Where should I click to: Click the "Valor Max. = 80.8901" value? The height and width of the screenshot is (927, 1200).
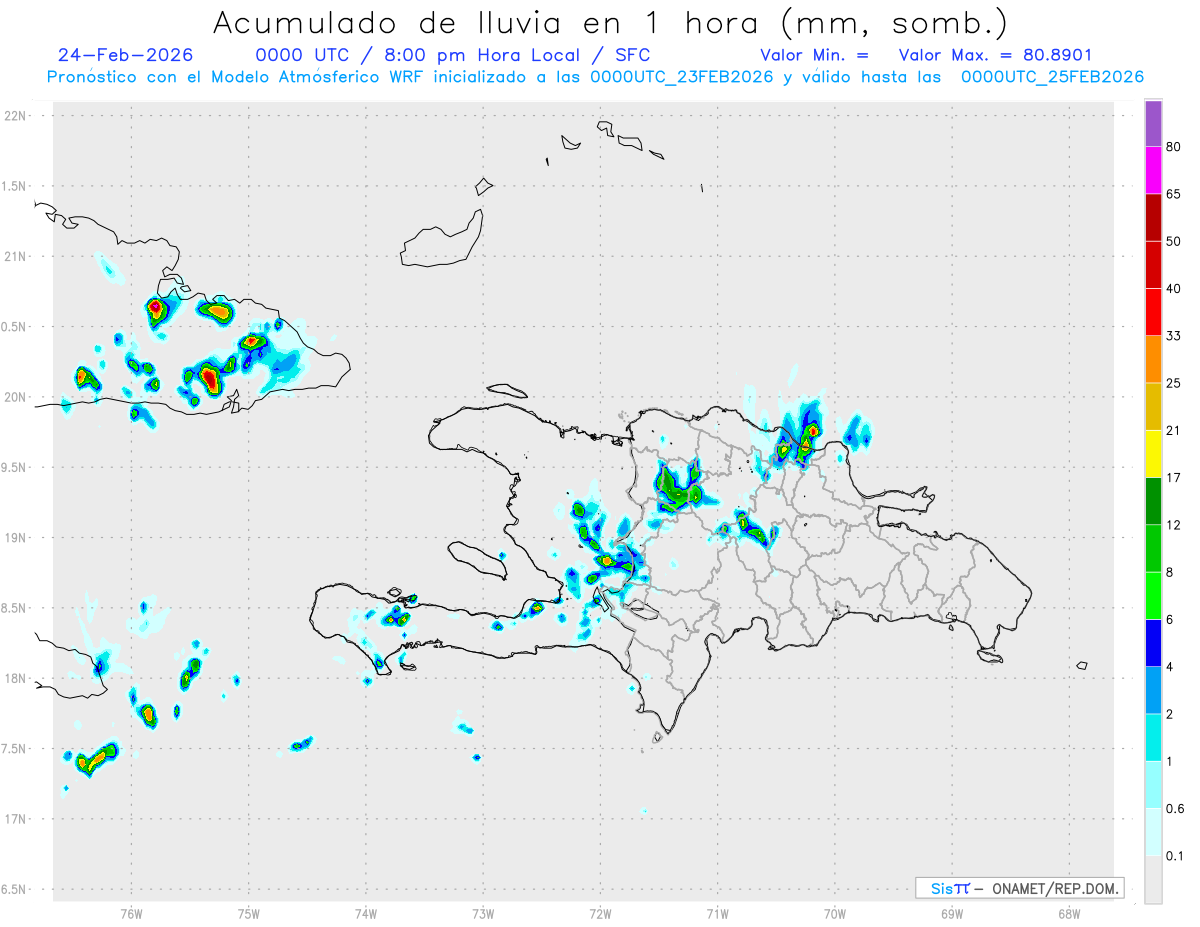(995, 55)
